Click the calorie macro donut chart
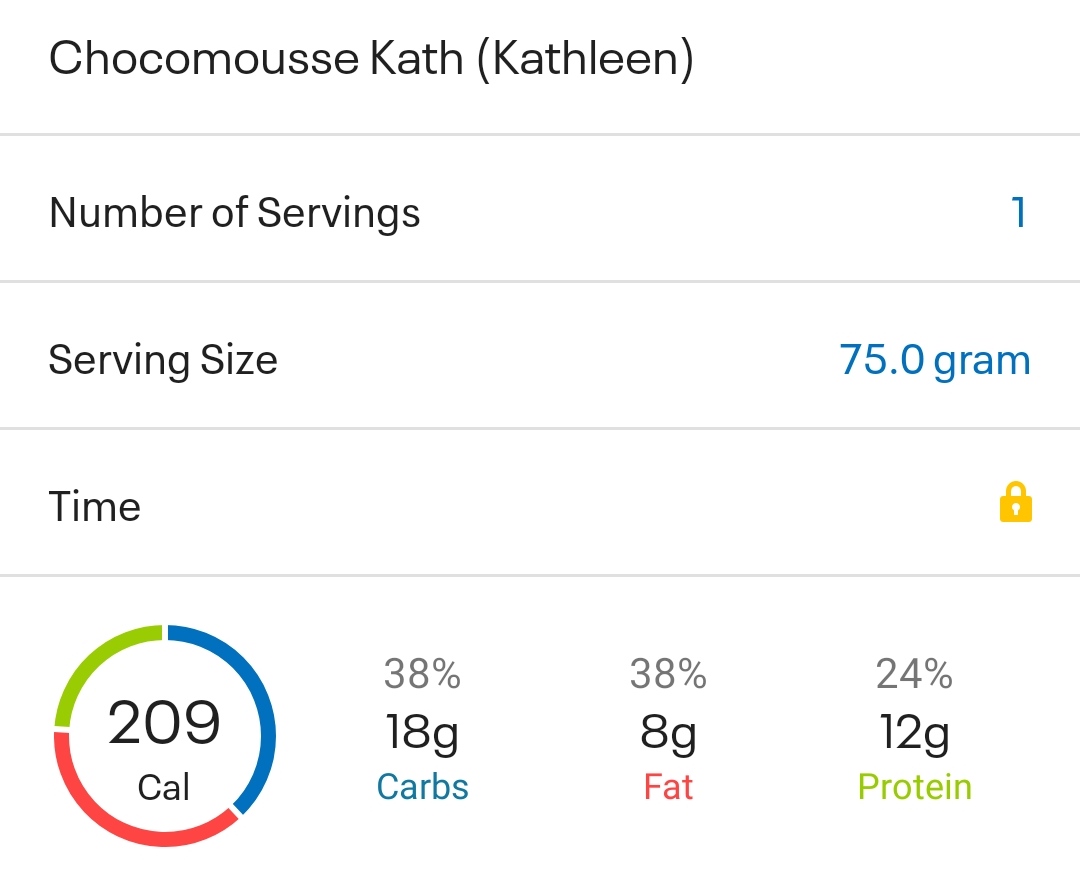1080x869 pixels. coord(164,738)
